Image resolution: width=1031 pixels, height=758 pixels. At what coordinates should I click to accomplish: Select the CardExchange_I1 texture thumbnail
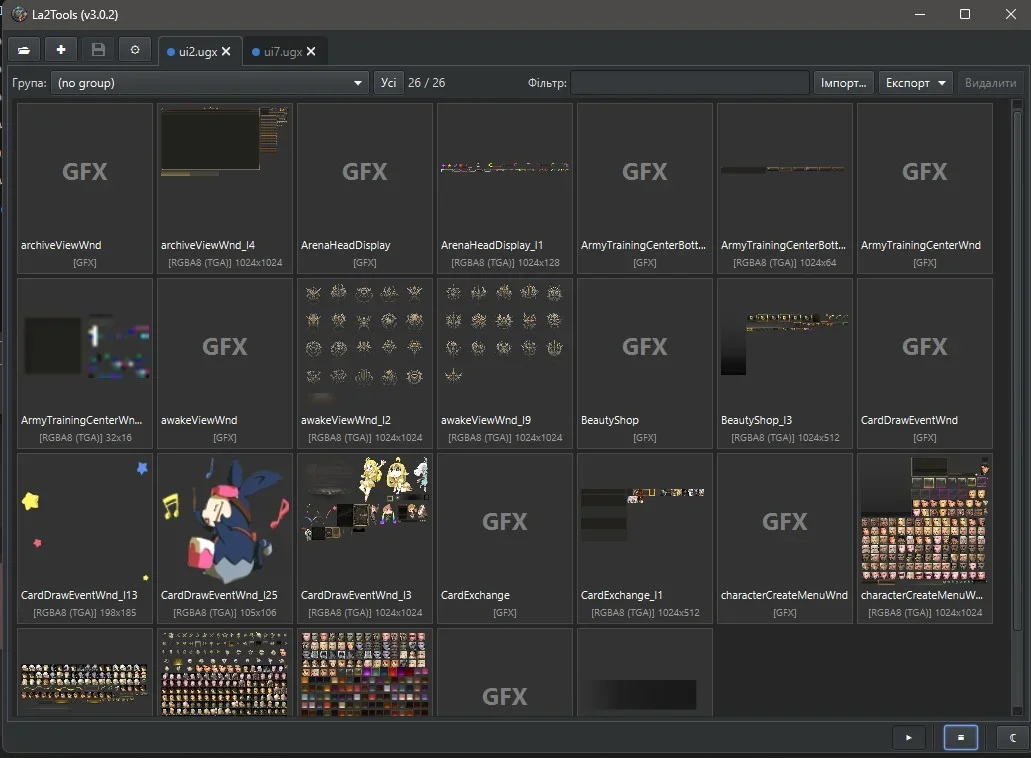tap(645, 538)
